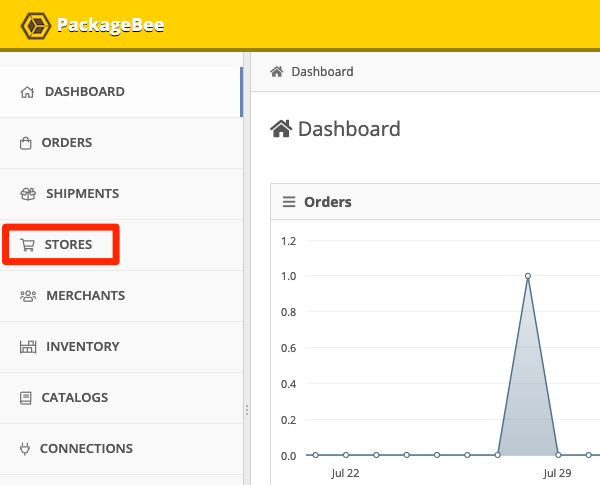Click the Inventory warehouse icon
This screenshot has height=485, width=600.
pyautogui.click(x=28, y=347)
